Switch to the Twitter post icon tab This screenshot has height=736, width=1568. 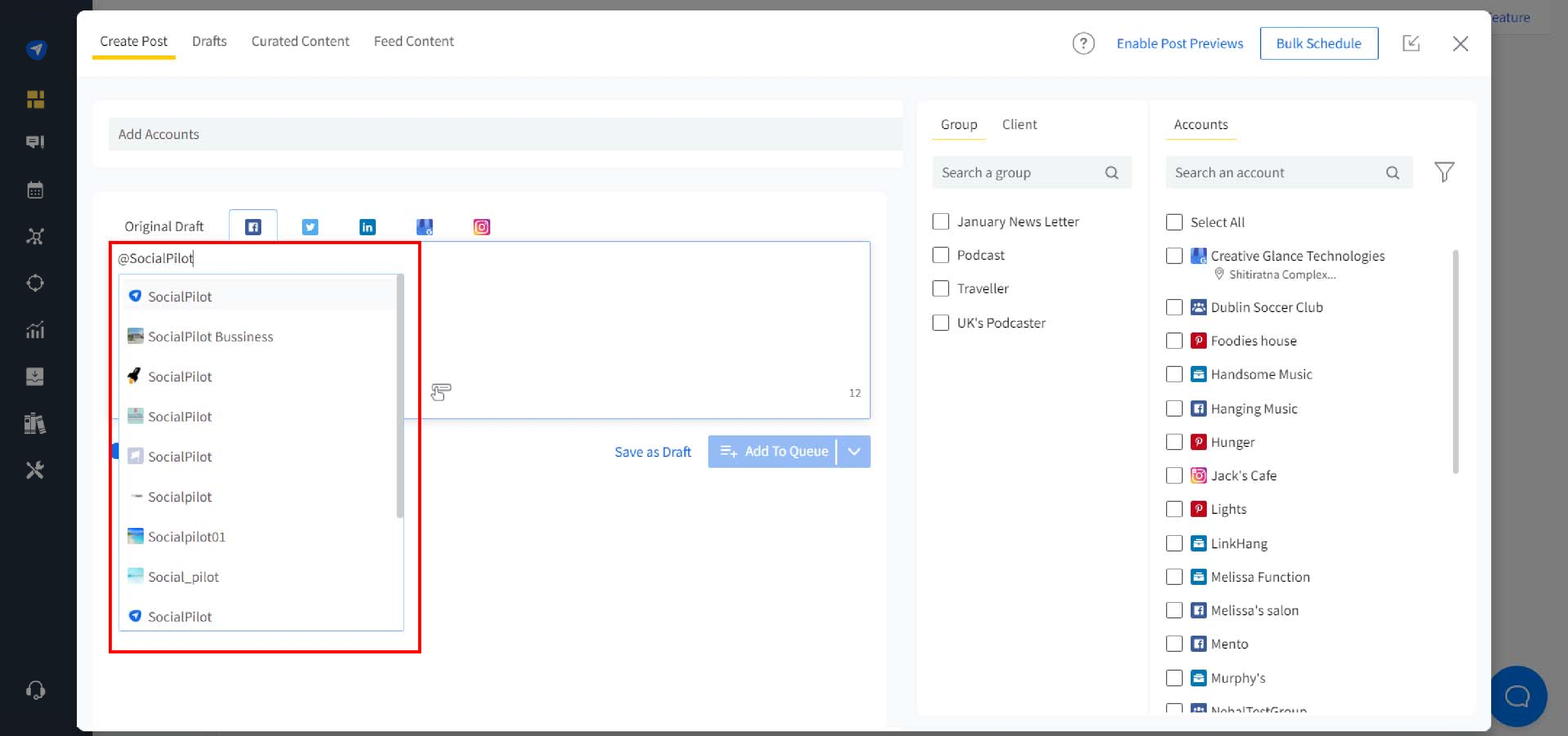[x=310, y=227]
